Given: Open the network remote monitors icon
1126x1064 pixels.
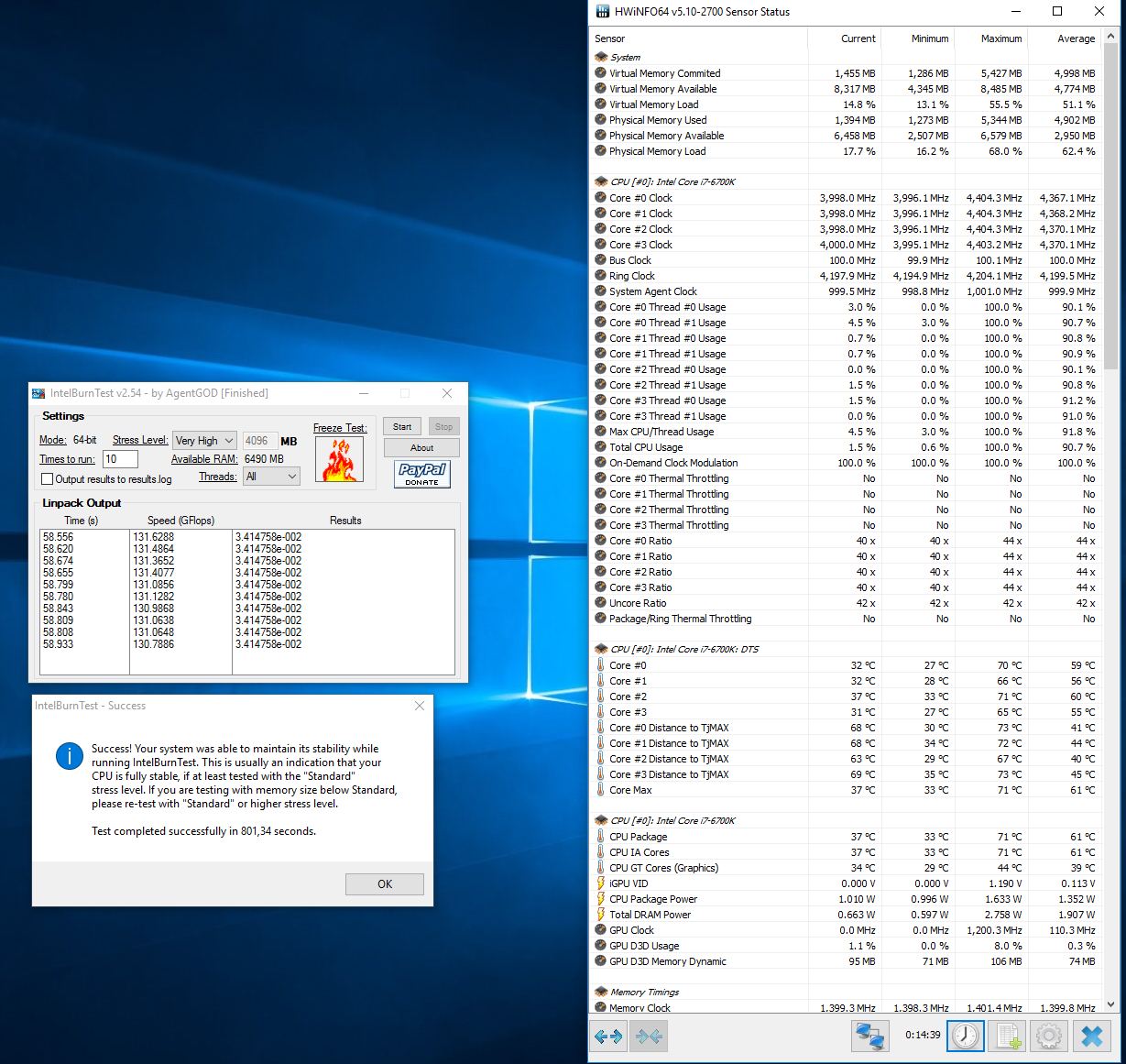Looking at the screenshot, I should pyautogui.click(x=870, y=1037).
